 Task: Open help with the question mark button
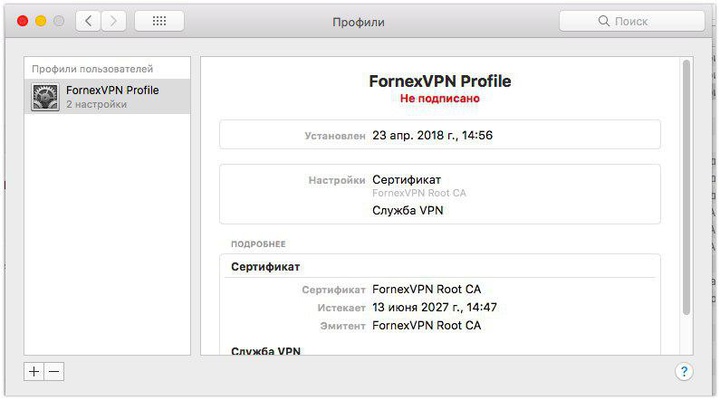[x=684, y=371]
